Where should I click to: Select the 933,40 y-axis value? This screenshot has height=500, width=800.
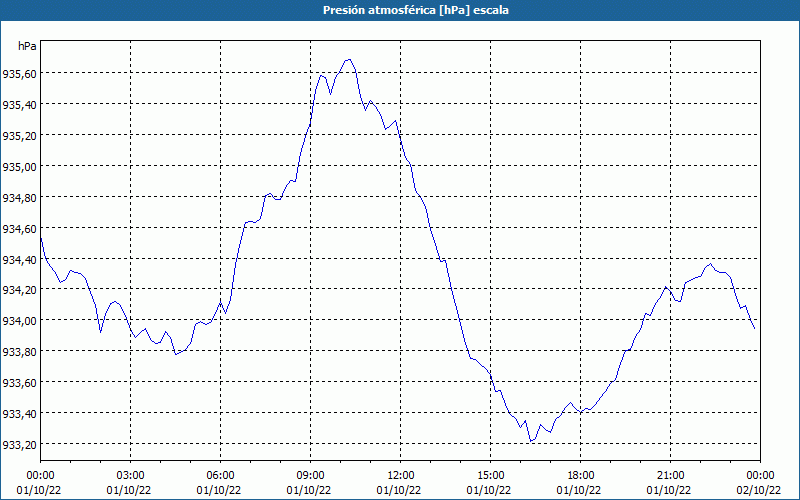coord(19,414)
